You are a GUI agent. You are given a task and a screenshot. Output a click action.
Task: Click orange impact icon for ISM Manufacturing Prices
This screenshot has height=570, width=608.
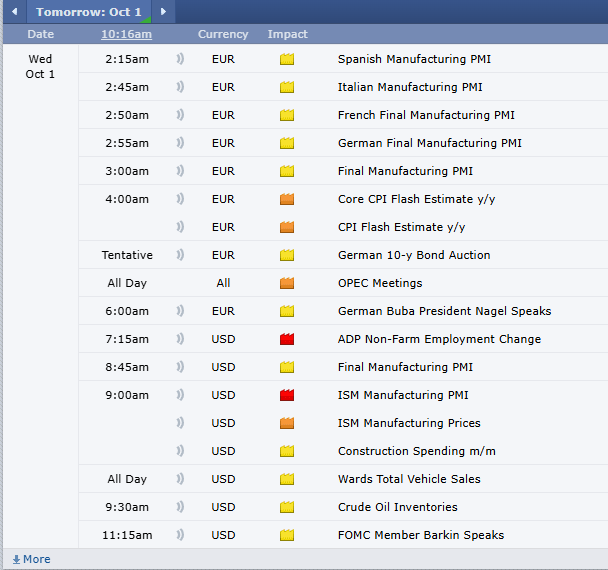click(287, 423)
